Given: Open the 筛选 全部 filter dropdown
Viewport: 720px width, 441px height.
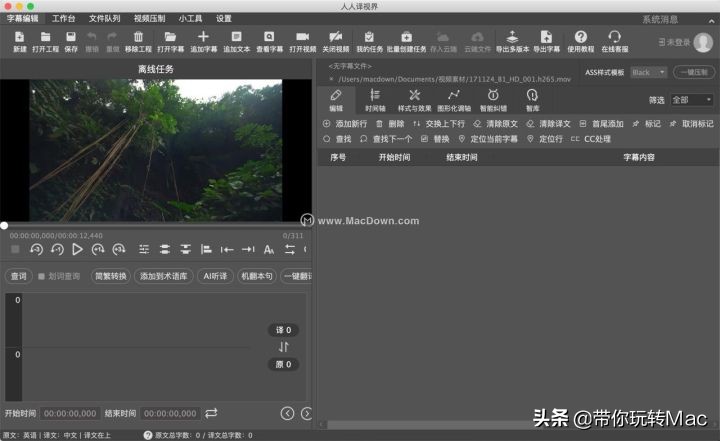Looking at the screenshot, I should coord(691,100).
